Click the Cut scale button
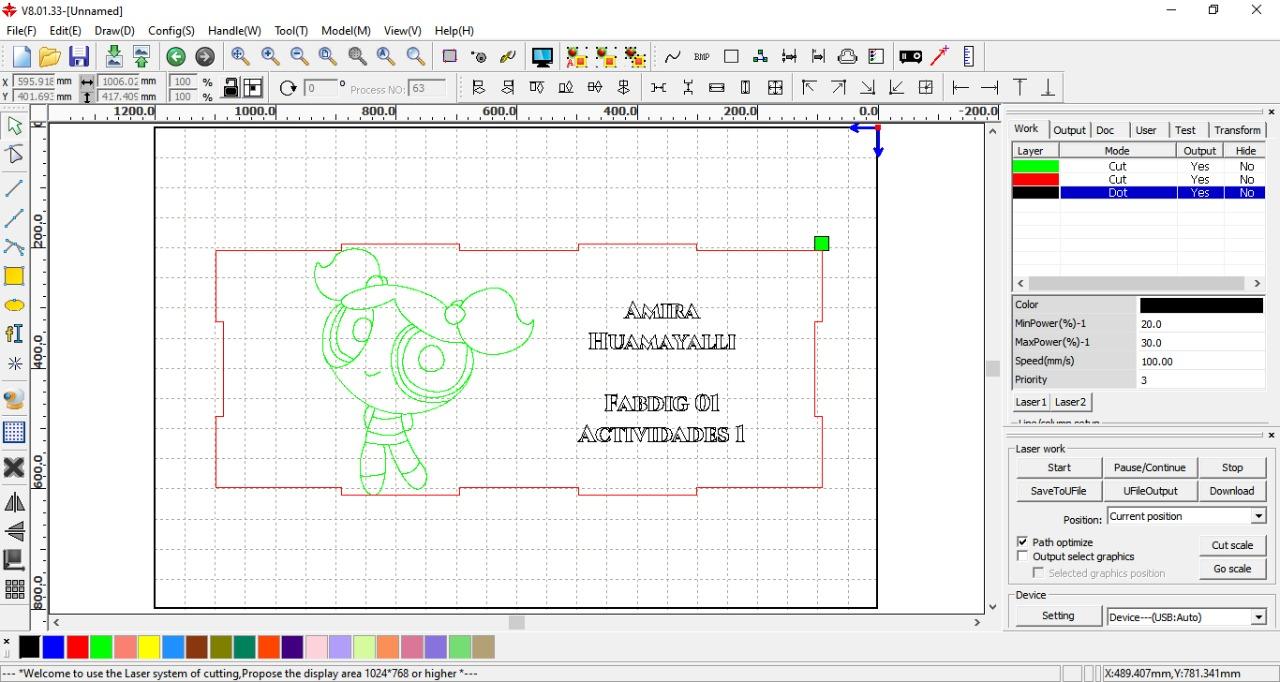This screenshot has width=1280, height=682. 1232,545
